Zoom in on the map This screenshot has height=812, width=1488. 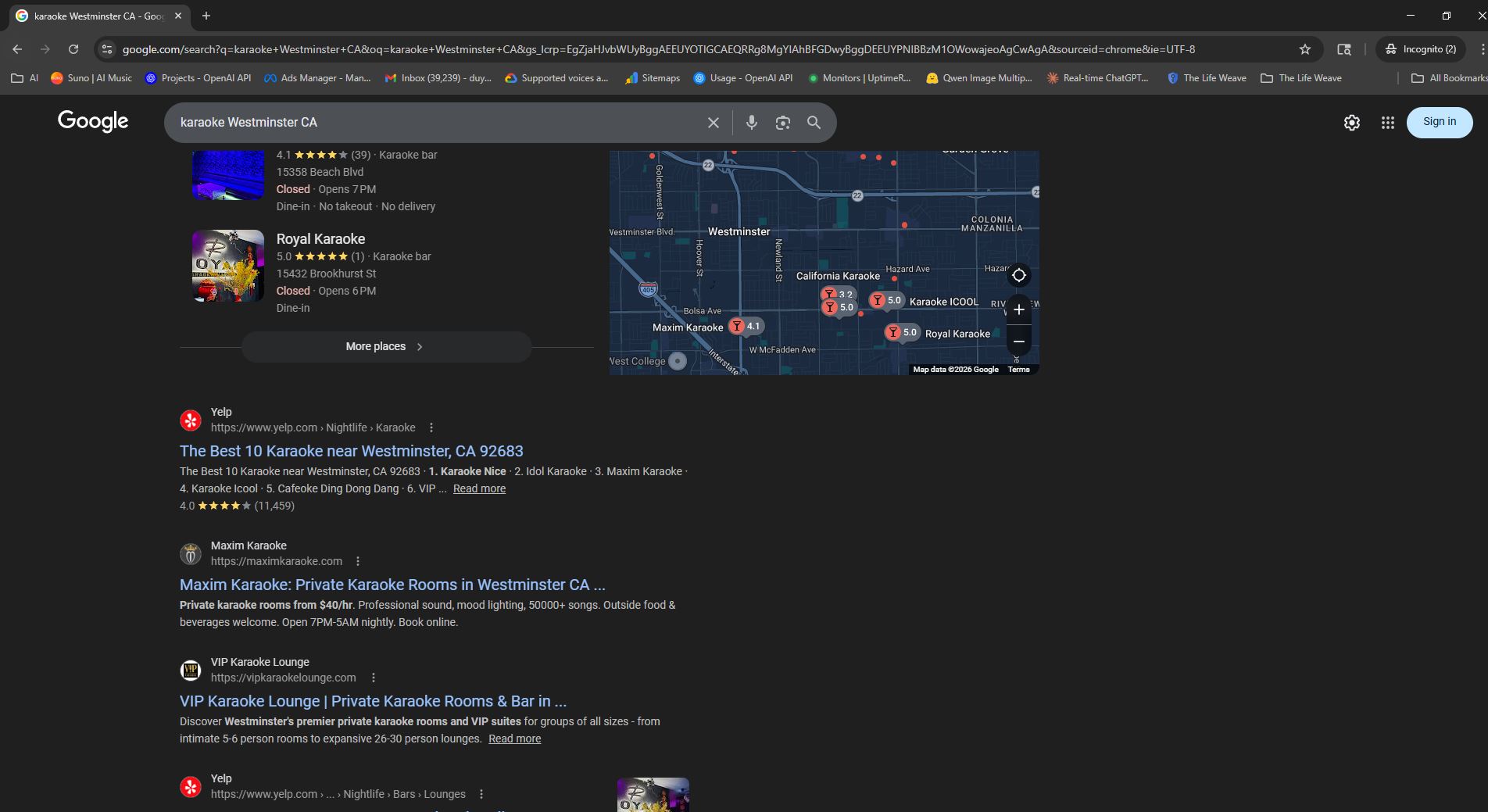(x=1018, y=309)
